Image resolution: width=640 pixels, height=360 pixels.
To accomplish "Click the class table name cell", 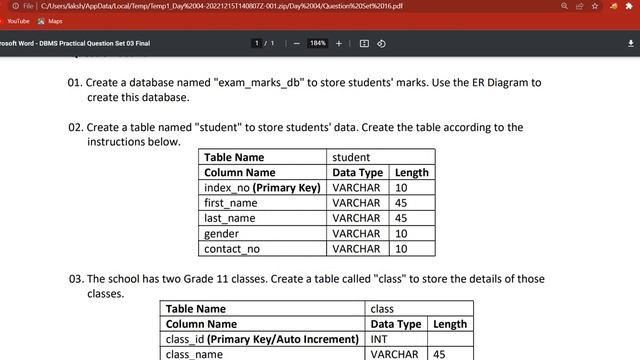I will [419, 309].
